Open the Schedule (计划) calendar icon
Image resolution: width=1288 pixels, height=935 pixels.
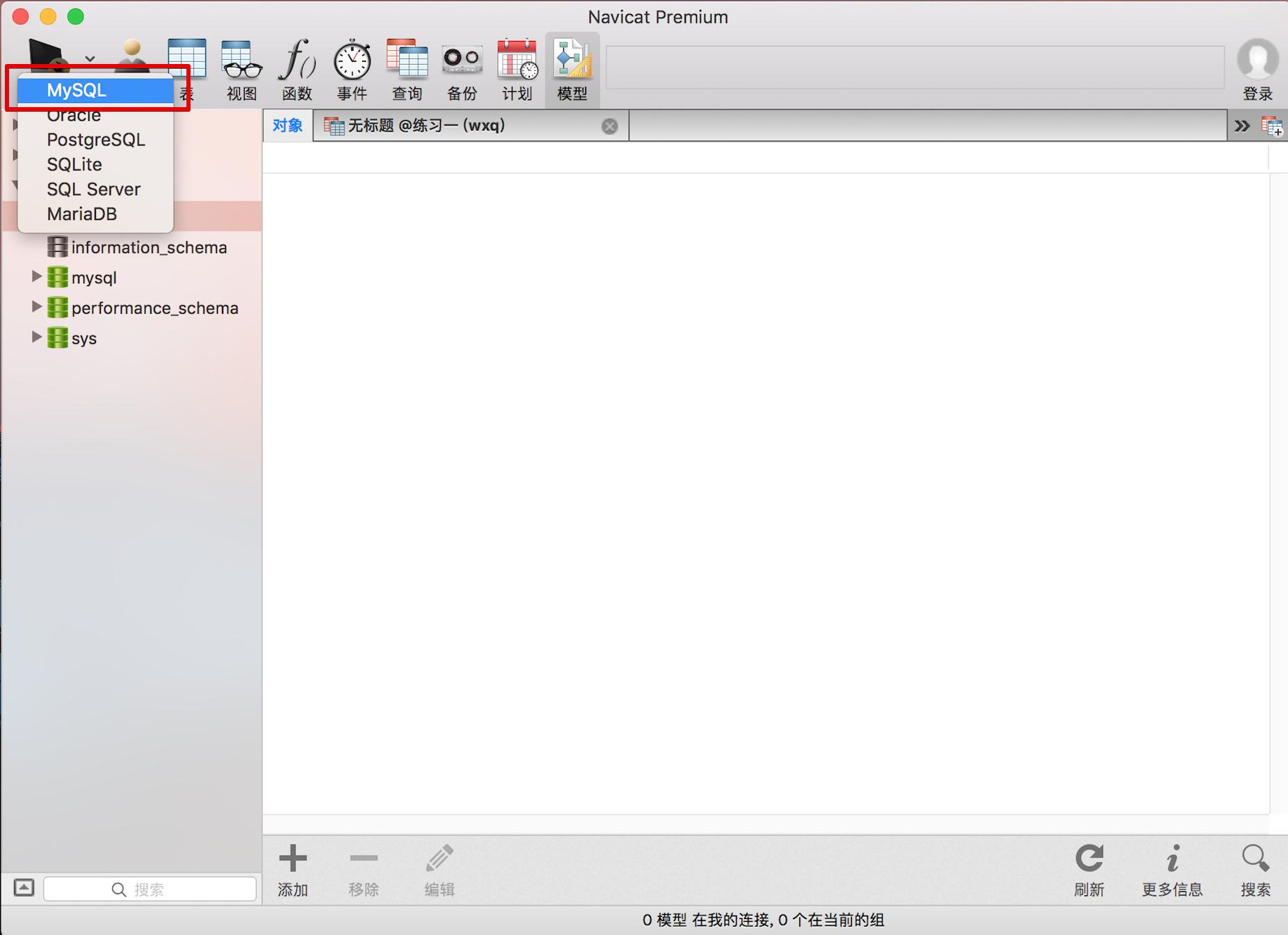point(517,59)
